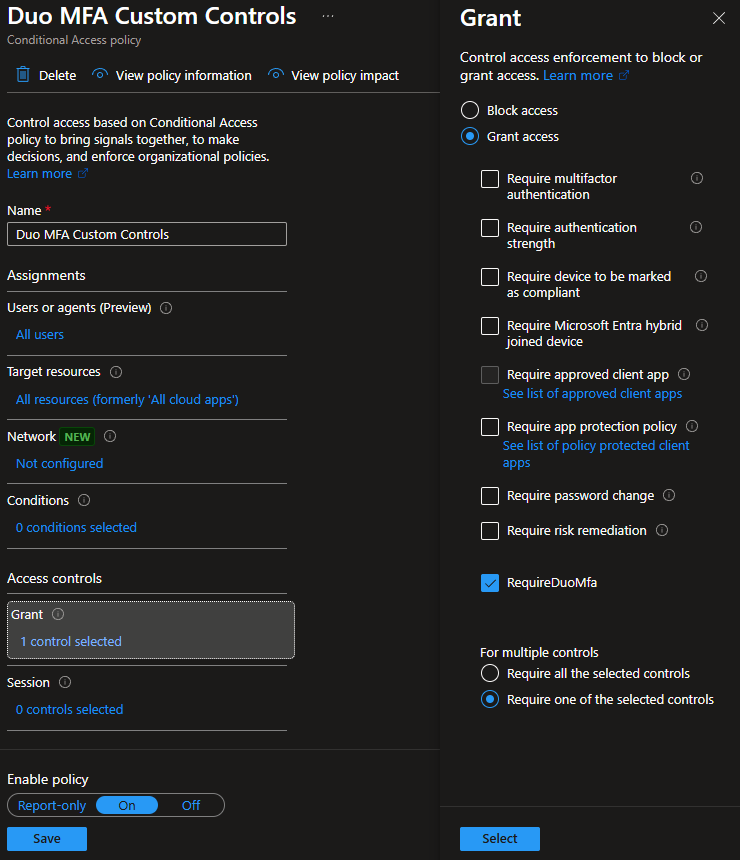The image size is (740, 860).
Task: Open the All users assignment link
Action: point(40,334)
